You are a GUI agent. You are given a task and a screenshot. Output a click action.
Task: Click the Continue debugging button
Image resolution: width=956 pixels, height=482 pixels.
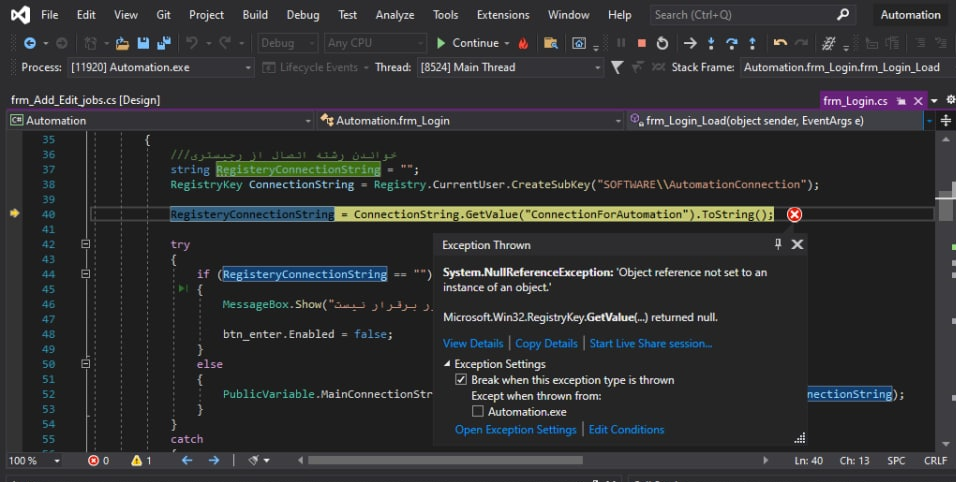(468, 43)
